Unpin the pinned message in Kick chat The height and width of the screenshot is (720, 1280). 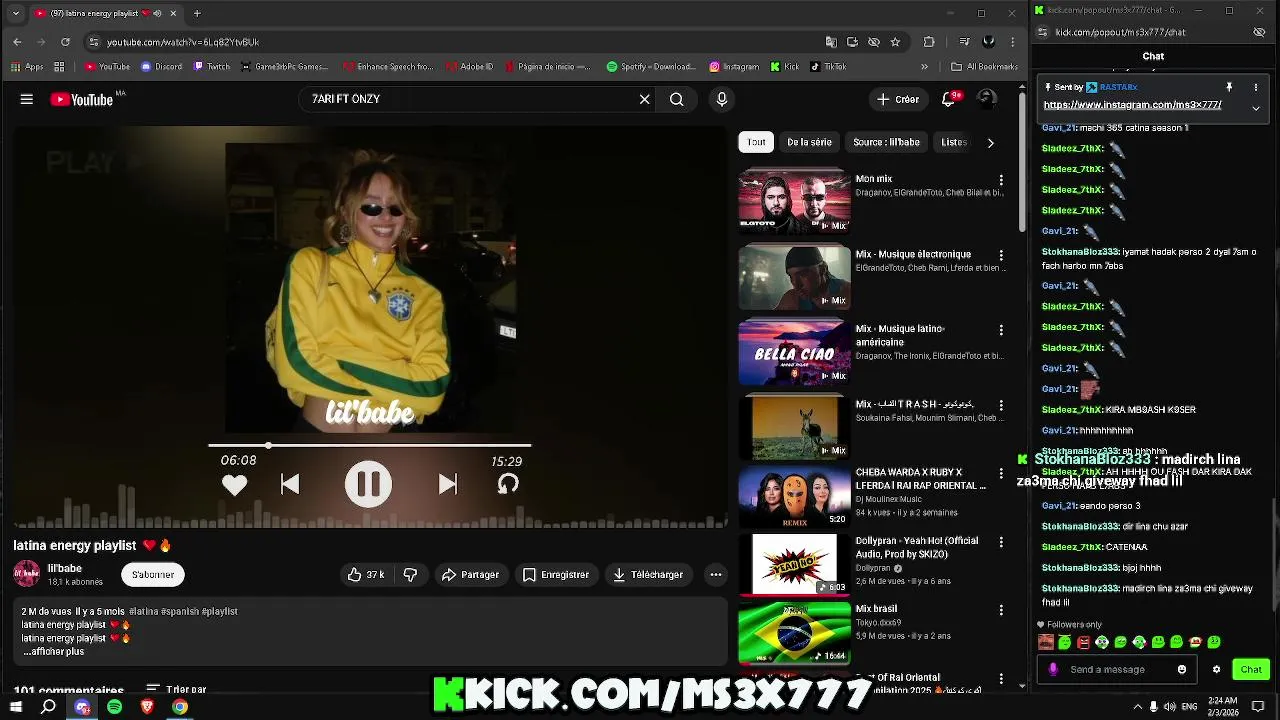click(x=1229, y=87)
